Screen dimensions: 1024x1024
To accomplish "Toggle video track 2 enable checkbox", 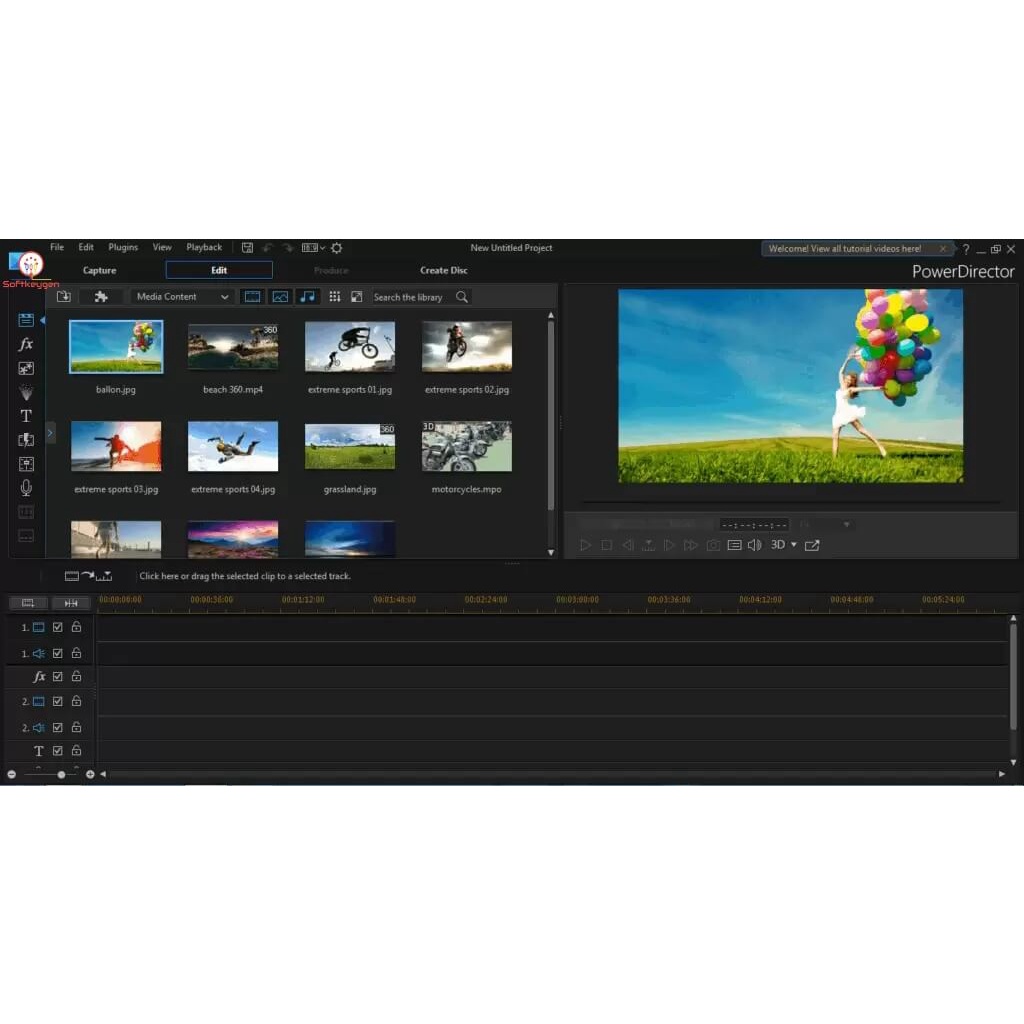I will 57,701.
